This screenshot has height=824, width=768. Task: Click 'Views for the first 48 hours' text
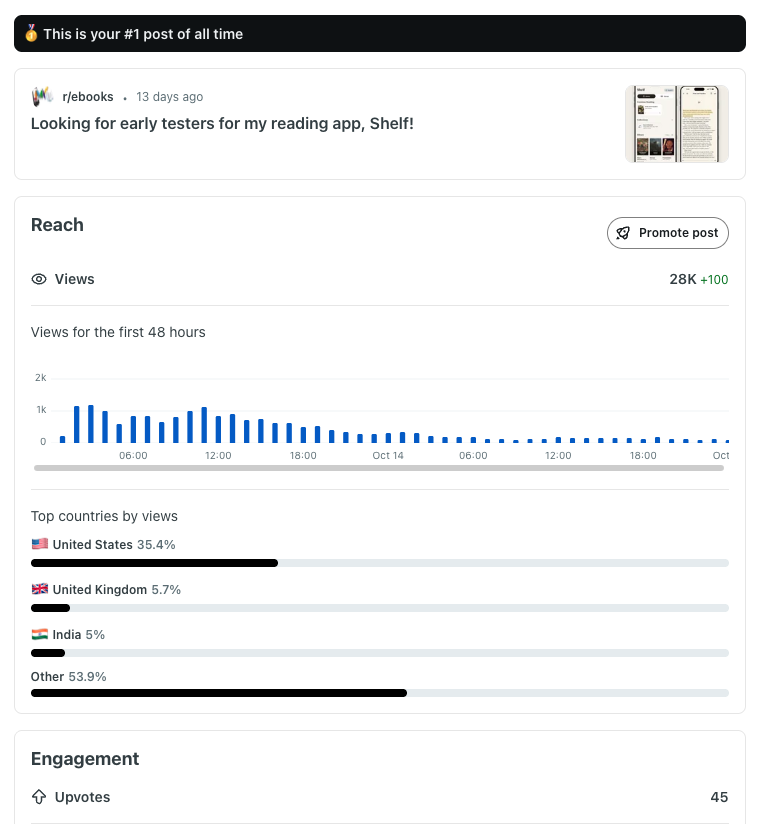118,332
